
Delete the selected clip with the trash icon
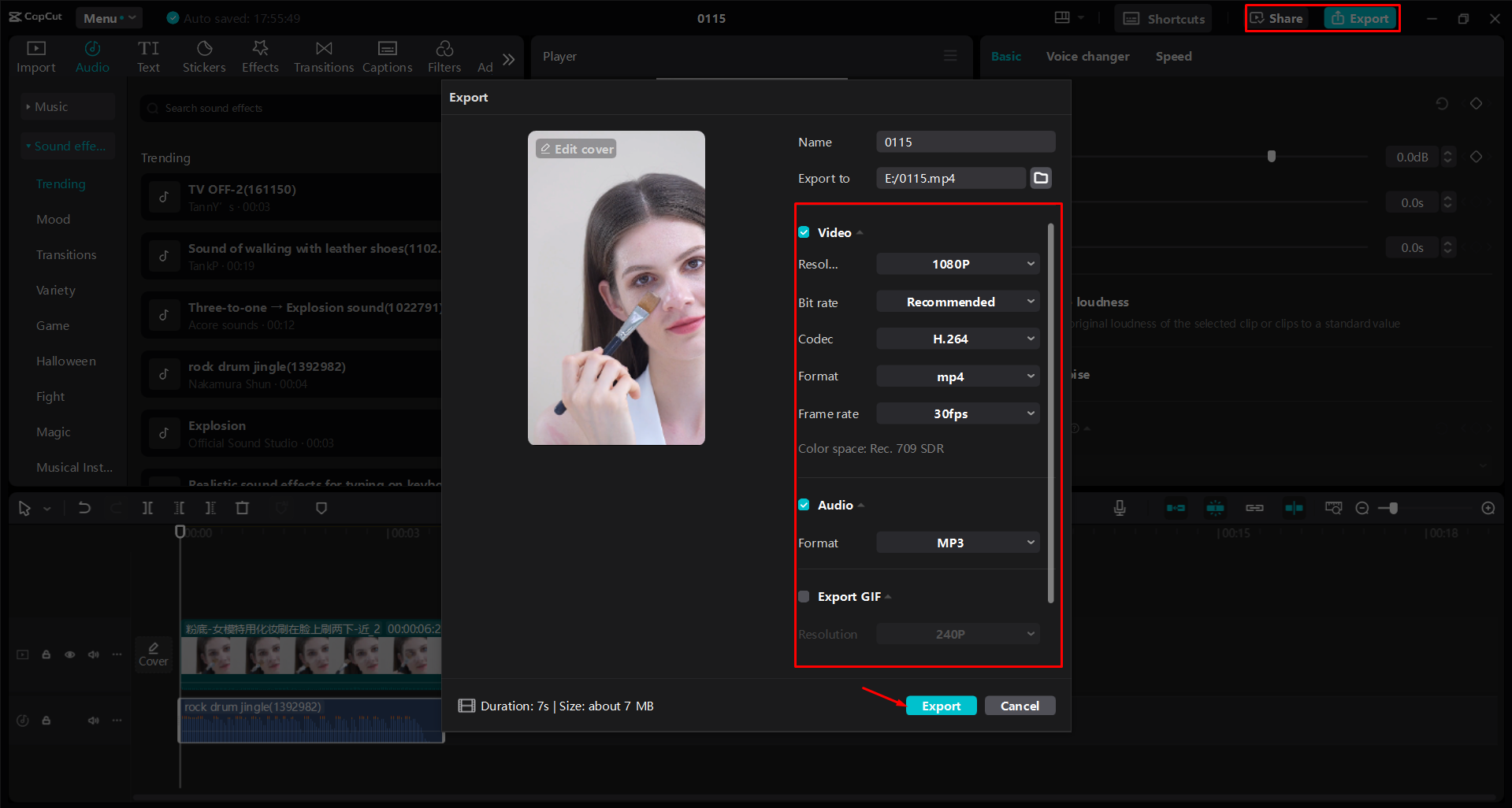[x=242, y=508]
